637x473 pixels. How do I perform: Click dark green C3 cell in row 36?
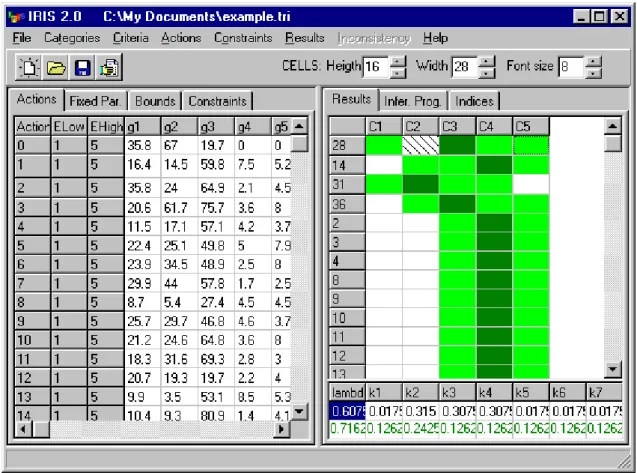coord(457,204)
